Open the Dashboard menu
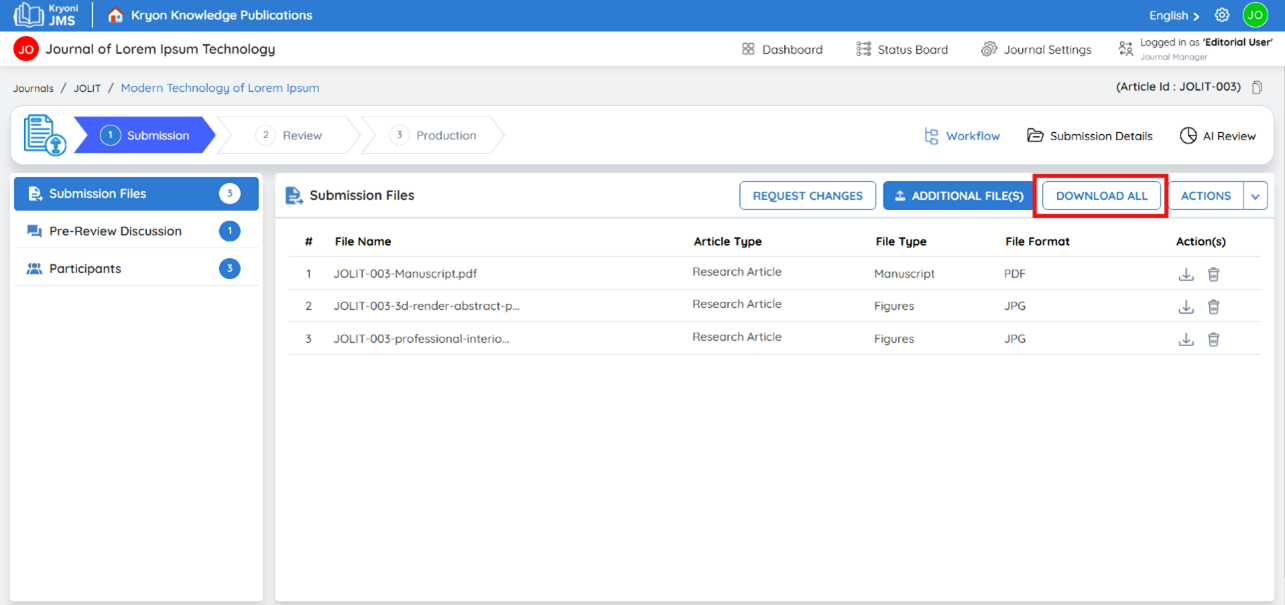This screenshot has width=1285, height=605. click(782, 49)
